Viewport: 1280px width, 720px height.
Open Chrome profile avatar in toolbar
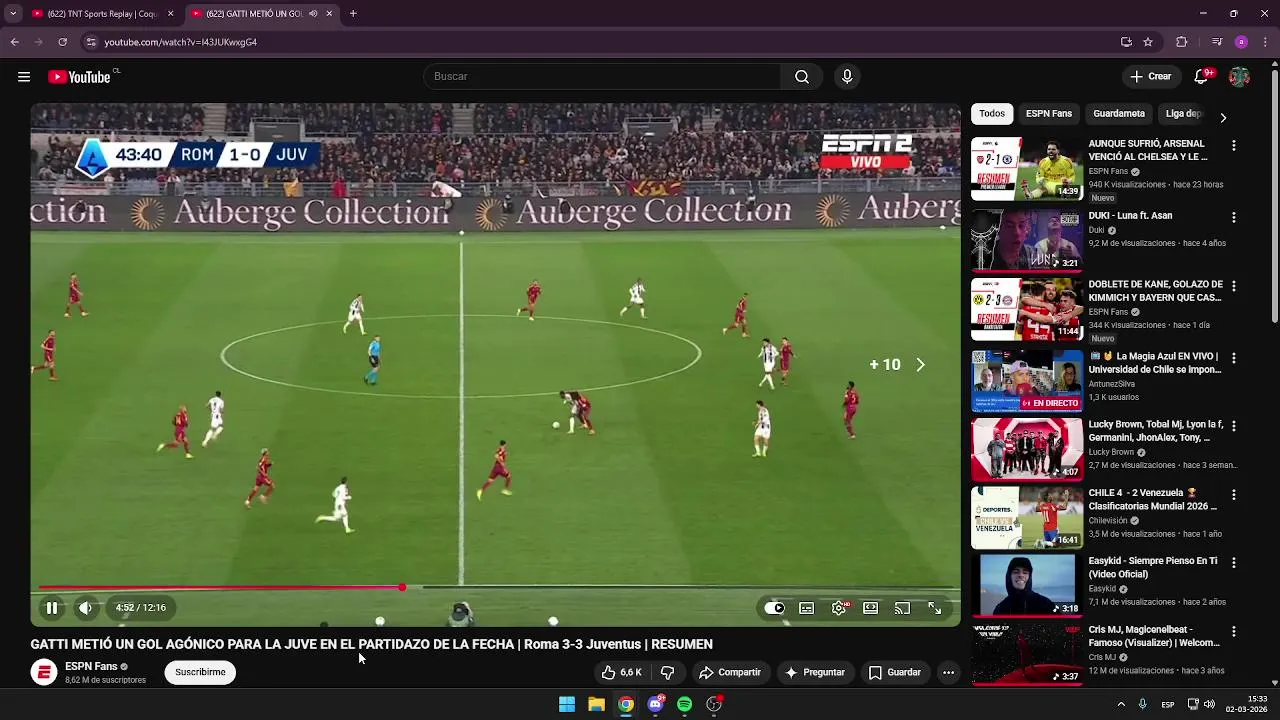(1241, 42)
